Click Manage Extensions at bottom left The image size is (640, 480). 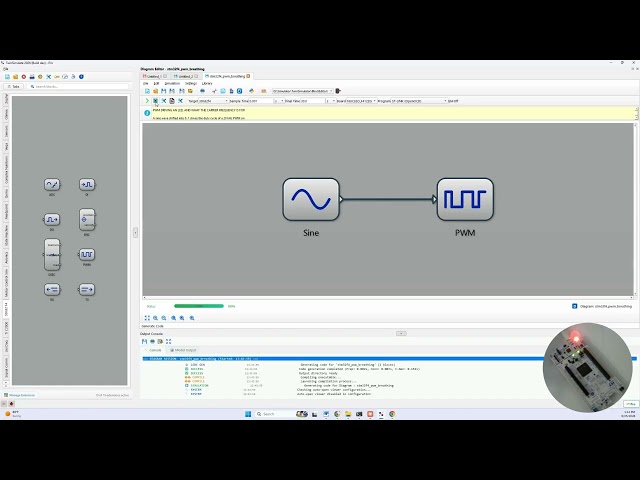coord(20,396)
